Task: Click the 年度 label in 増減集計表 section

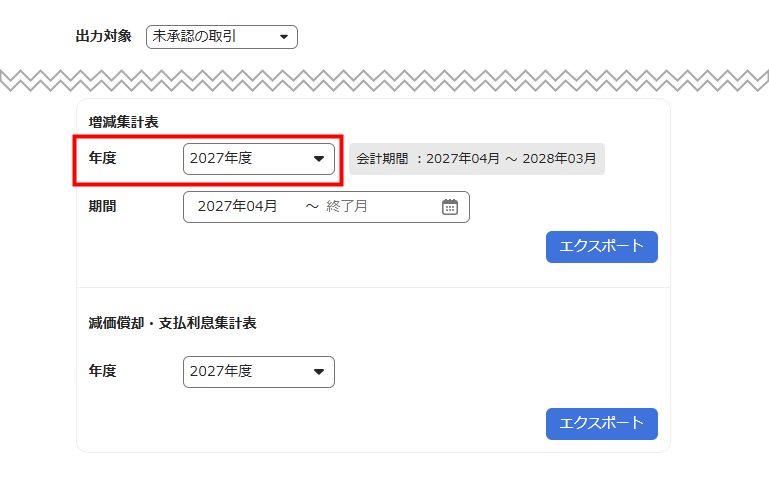Action: click(x=103, y=158)
